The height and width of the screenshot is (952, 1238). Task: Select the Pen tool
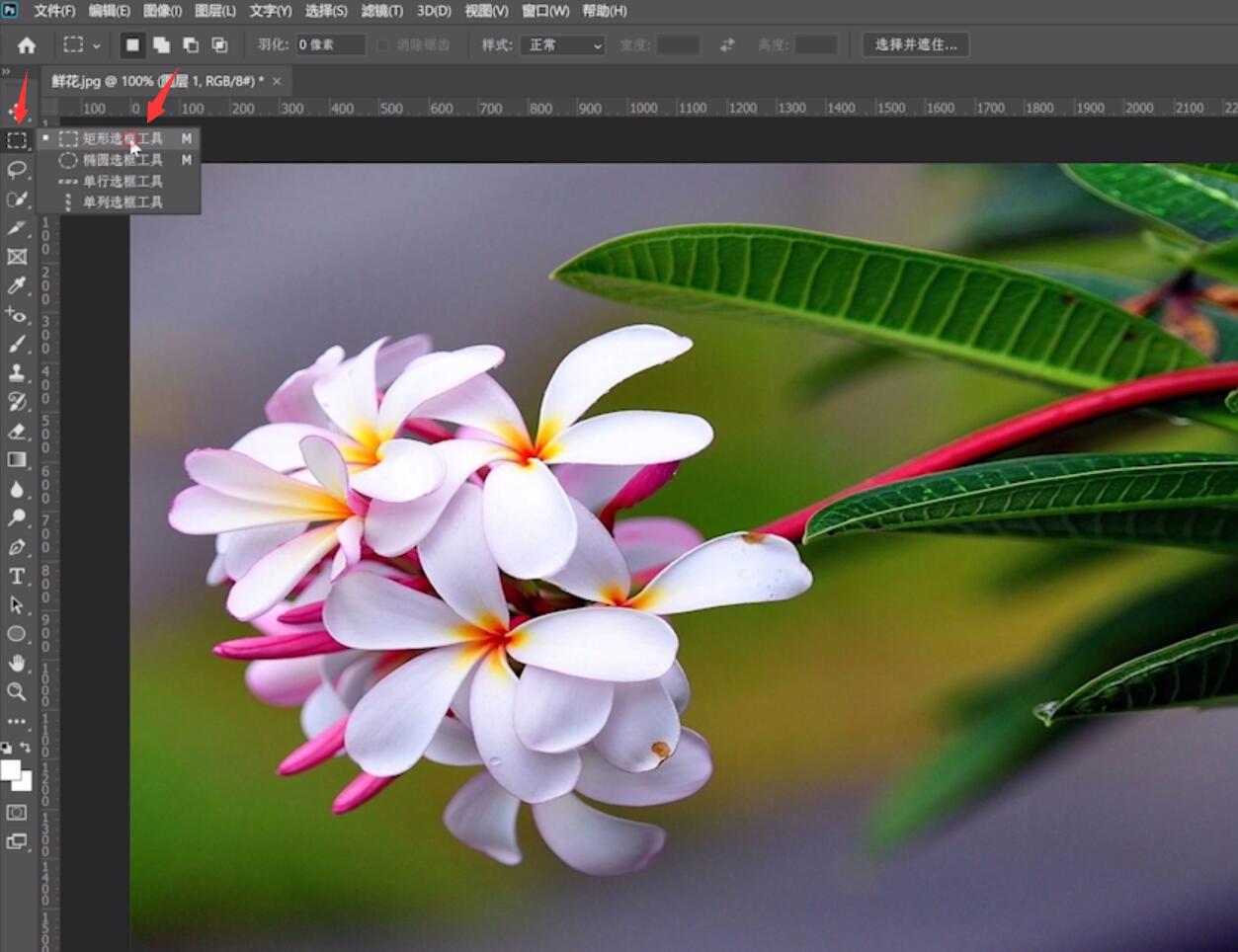click(x=17, y=547)
